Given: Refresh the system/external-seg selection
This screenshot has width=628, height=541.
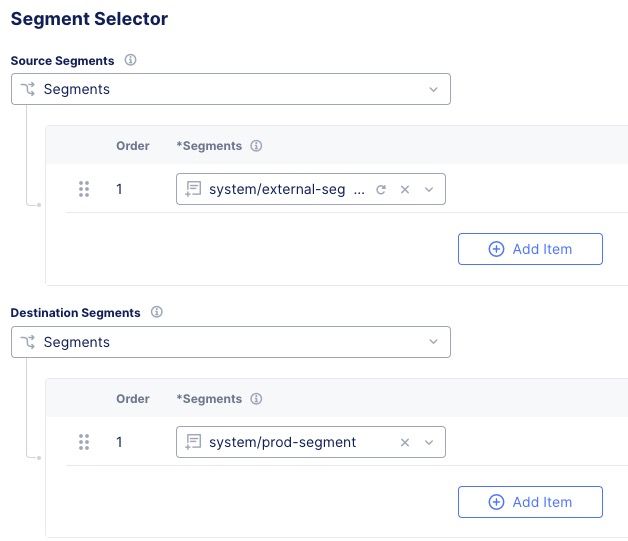Looking at the screenshot, I should [x=380, y=189].
